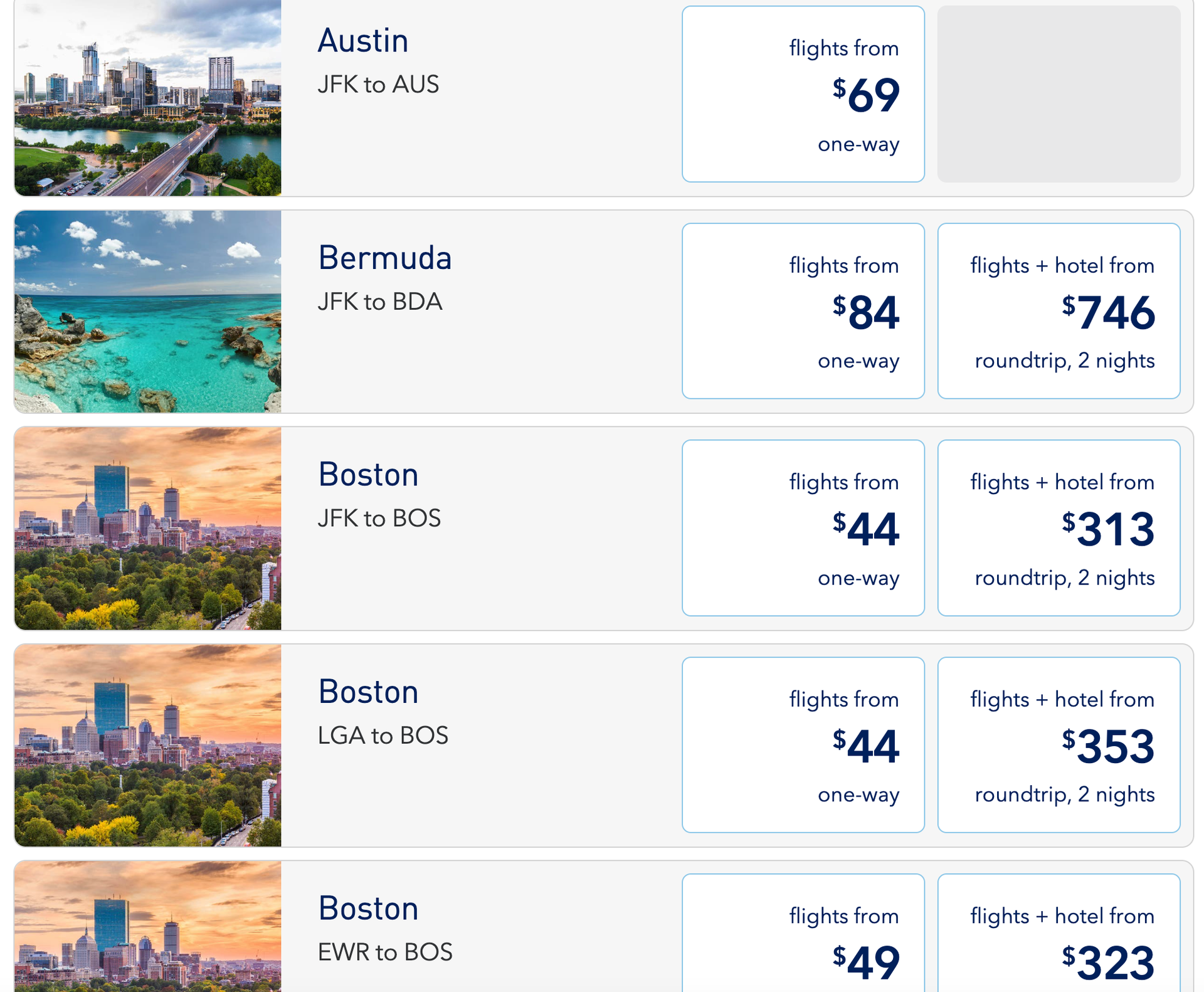Choose the $44 JFK to BOS fare

803,528
